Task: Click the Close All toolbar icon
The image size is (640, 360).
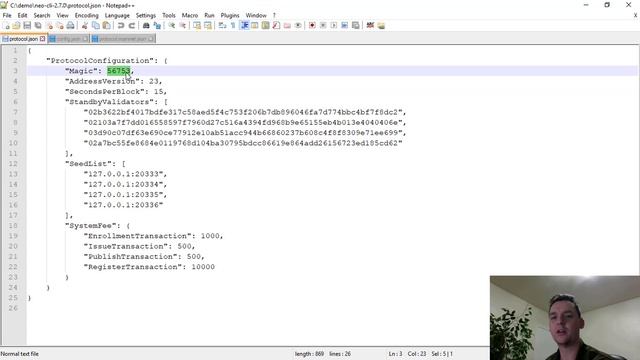Action: coord(60,25)
